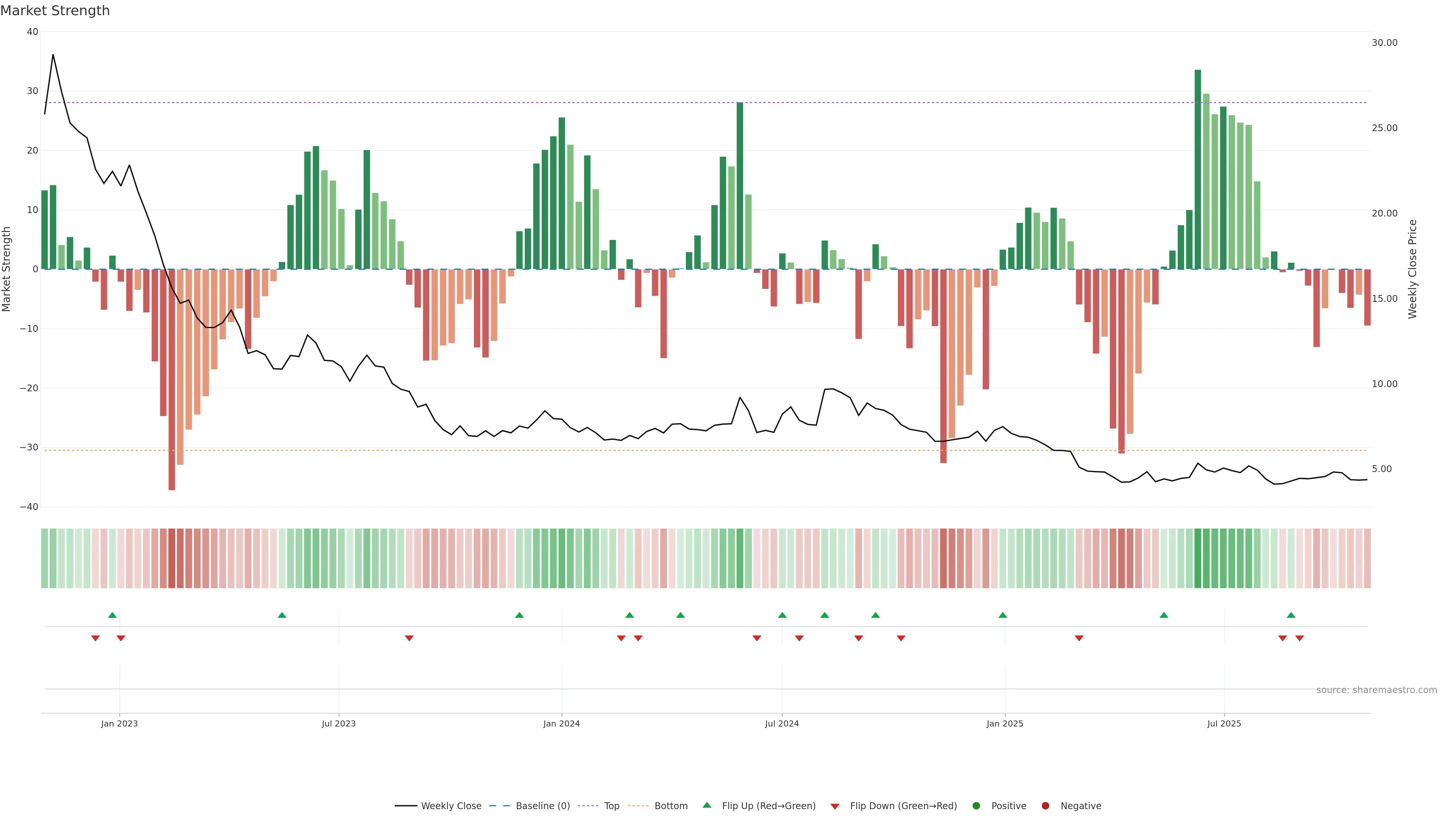Click the flip-up triangle just before Jan 2025
Viewport: 1456px width, 819px height.
pyautogui.click(x=1003, y=615)
